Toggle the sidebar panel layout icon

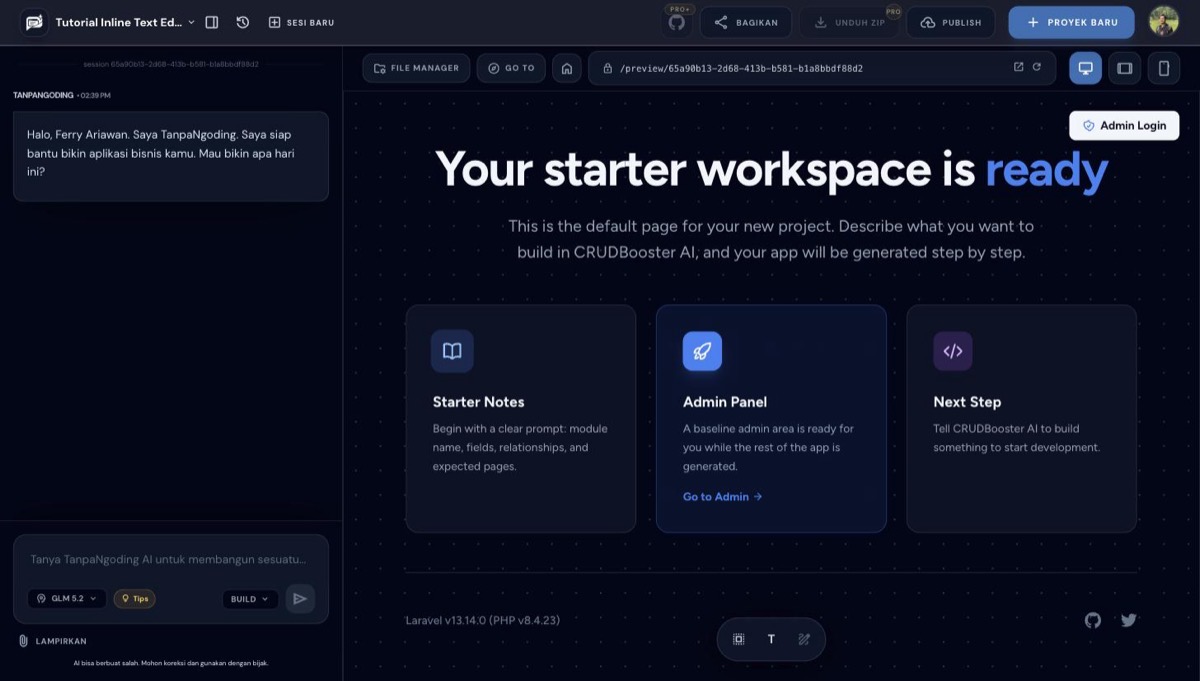coord(212,22)
